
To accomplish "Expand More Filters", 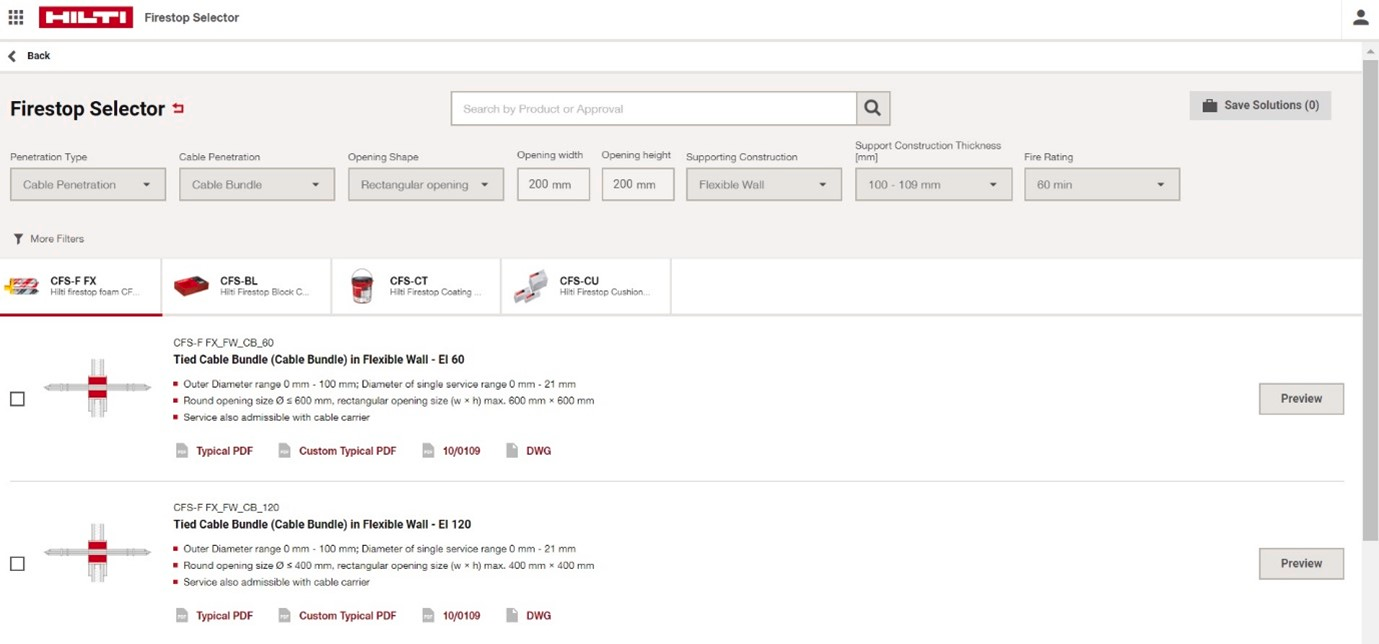I will tap(49, 239).
